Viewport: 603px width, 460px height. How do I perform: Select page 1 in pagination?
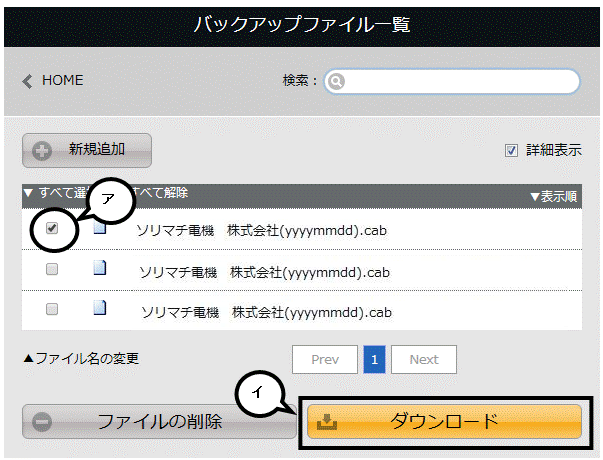click(375, 360)
